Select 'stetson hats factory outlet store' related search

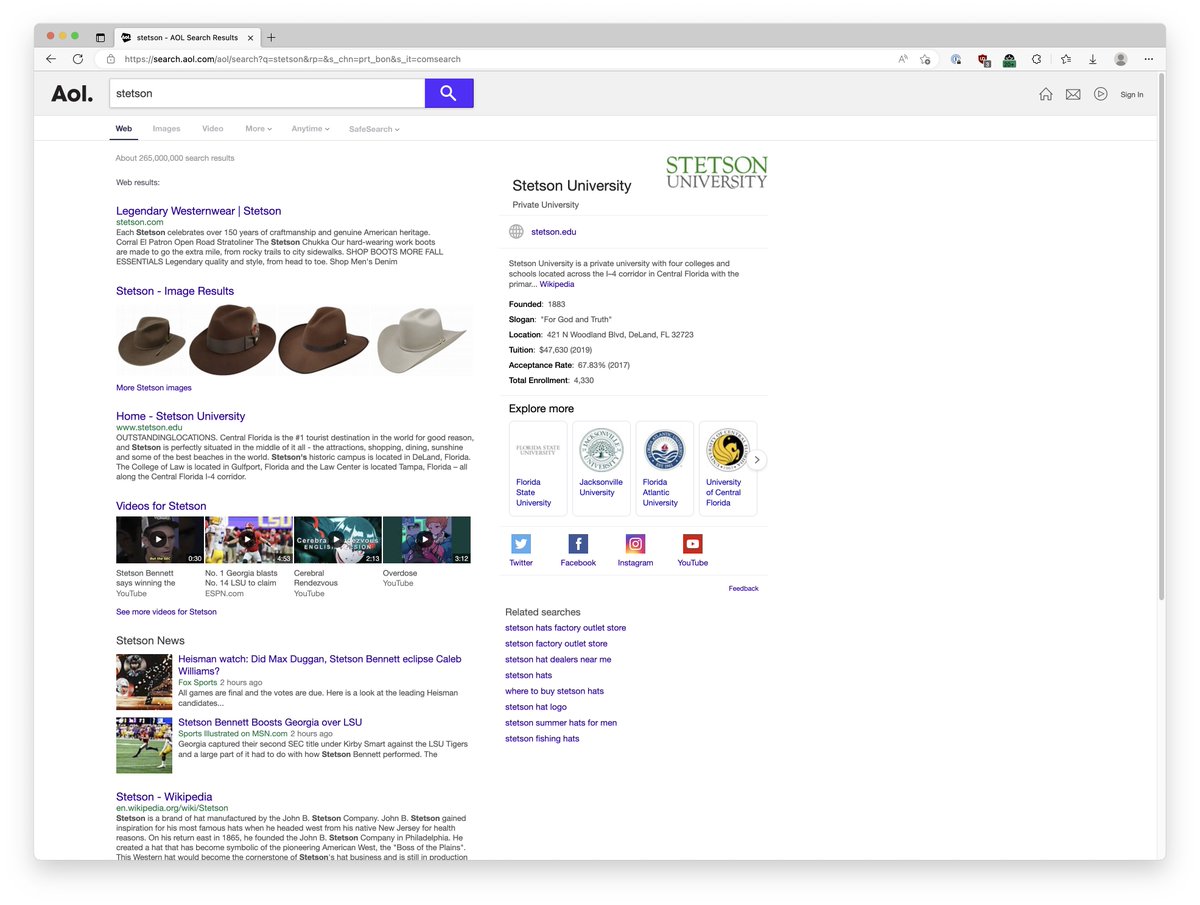565,628
